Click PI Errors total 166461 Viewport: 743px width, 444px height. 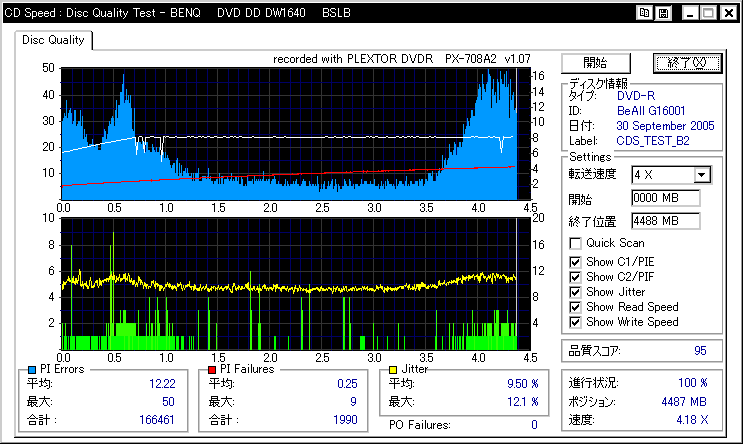[157, 420]
